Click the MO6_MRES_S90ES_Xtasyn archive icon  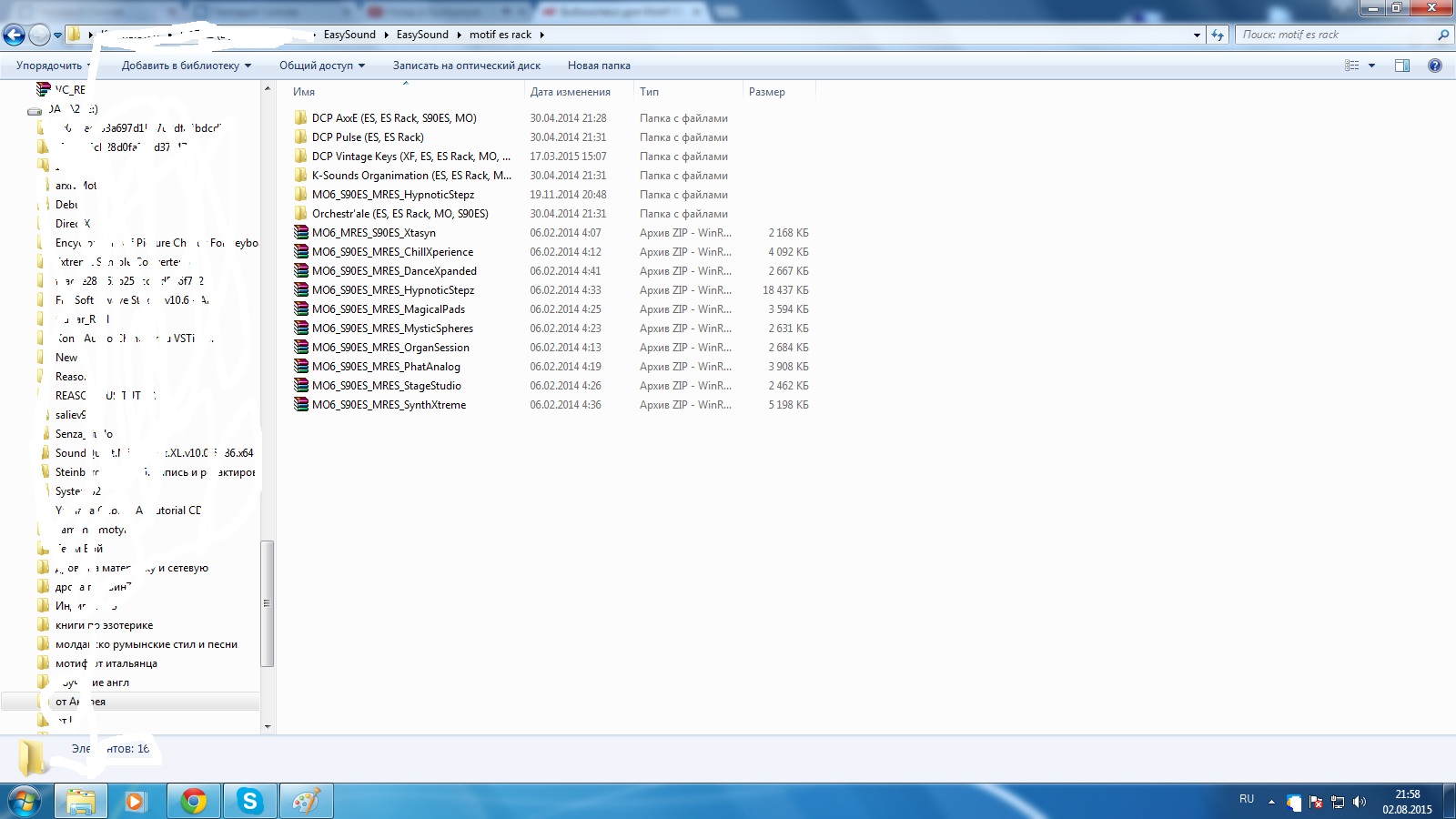(300, 233)
